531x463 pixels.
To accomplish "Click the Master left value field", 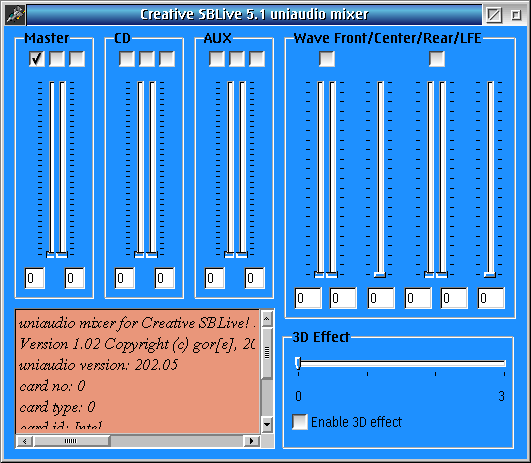I will [35, 278].
